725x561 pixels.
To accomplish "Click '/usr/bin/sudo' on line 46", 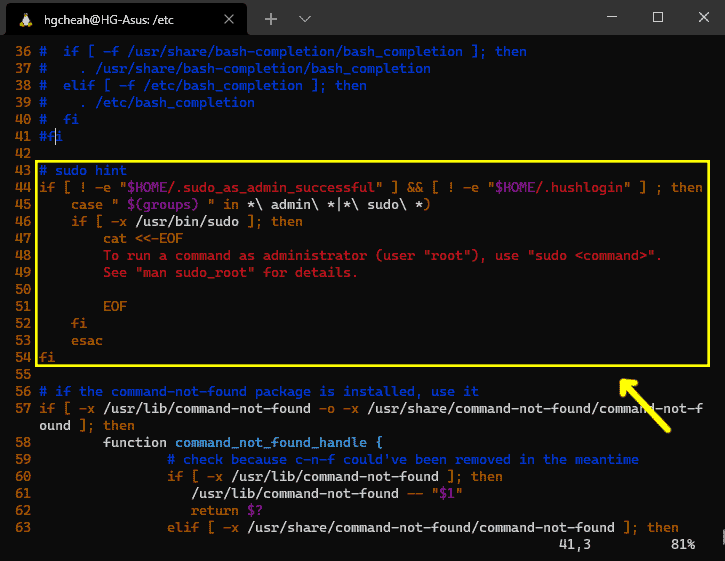I will click(187, 222).
